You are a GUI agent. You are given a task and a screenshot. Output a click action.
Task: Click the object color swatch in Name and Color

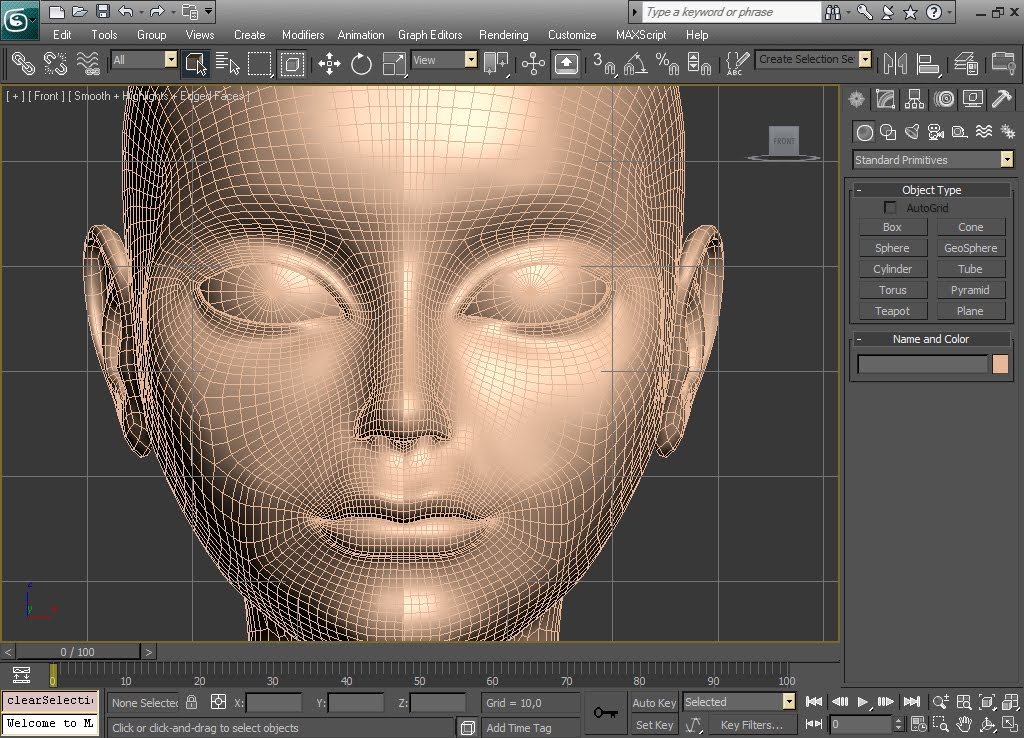click(x=1000, y=363)
